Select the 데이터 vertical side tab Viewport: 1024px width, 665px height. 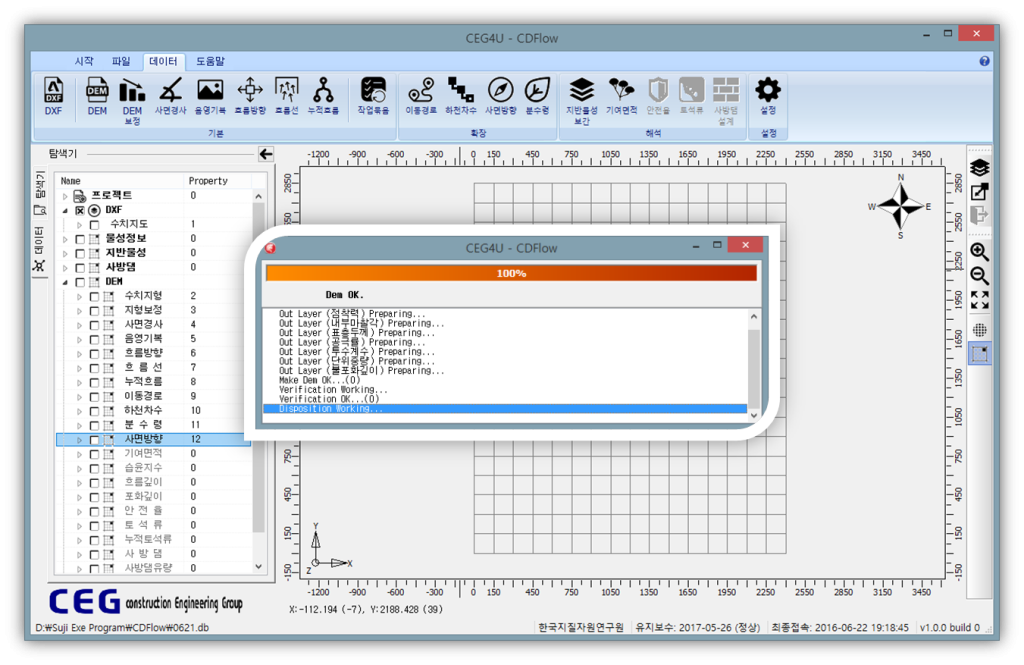pyautogui.click(x=40, y=249)
